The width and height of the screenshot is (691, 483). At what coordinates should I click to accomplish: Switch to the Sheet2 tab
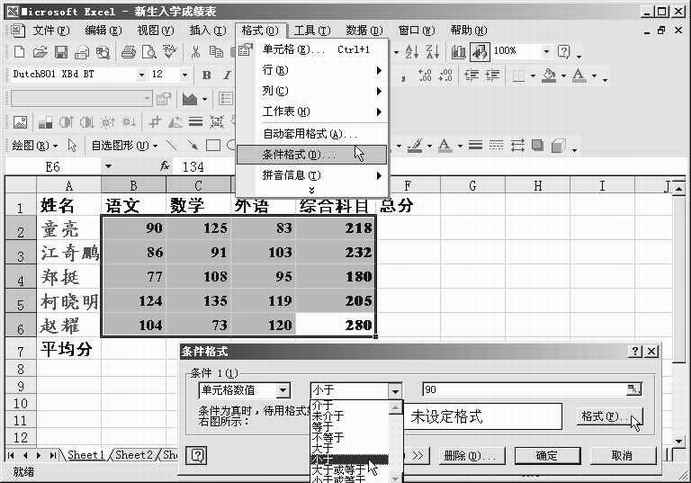pos(134,454)
